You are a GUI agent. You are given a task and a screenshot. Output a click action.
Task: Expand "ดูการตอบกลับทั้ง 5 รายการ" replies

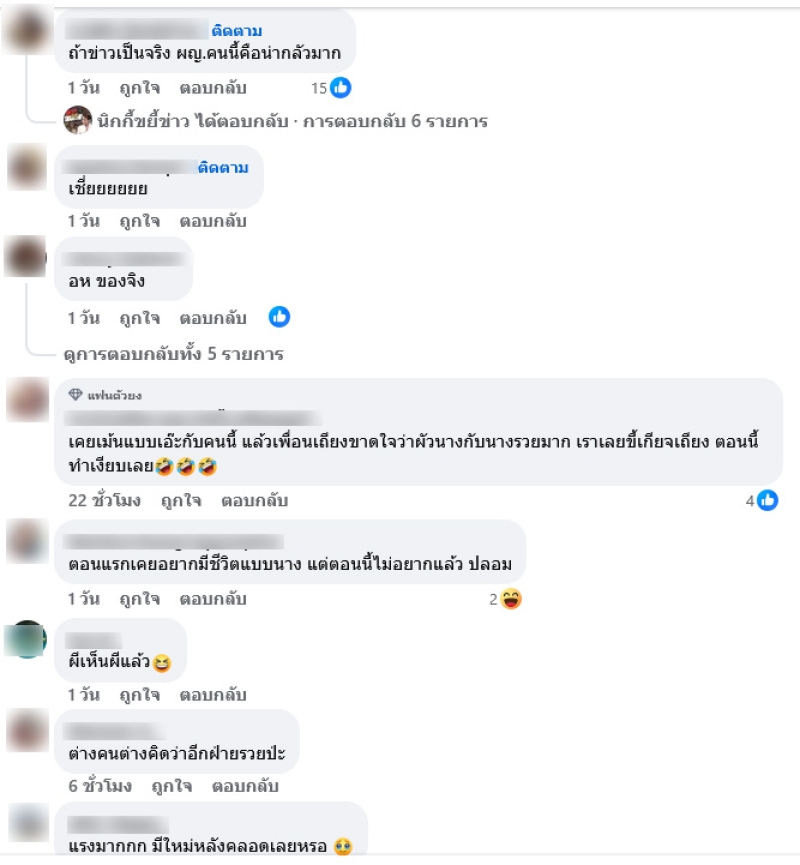[x=173, y=354]
